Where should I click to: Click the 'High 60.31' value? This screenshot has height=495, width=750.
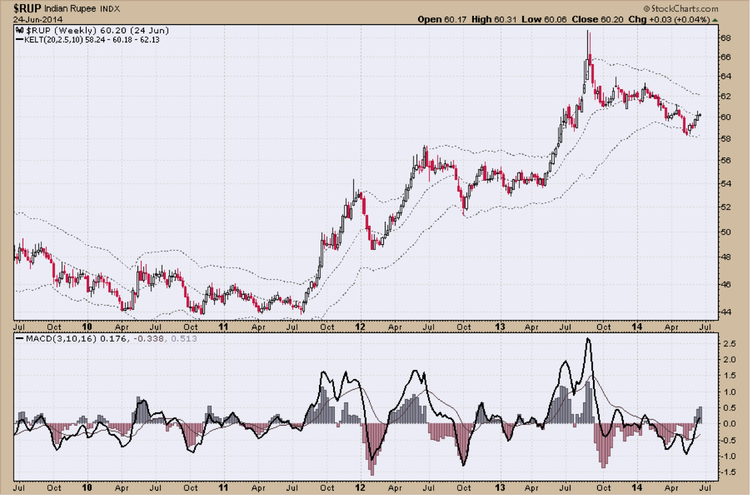pos(493,20)
